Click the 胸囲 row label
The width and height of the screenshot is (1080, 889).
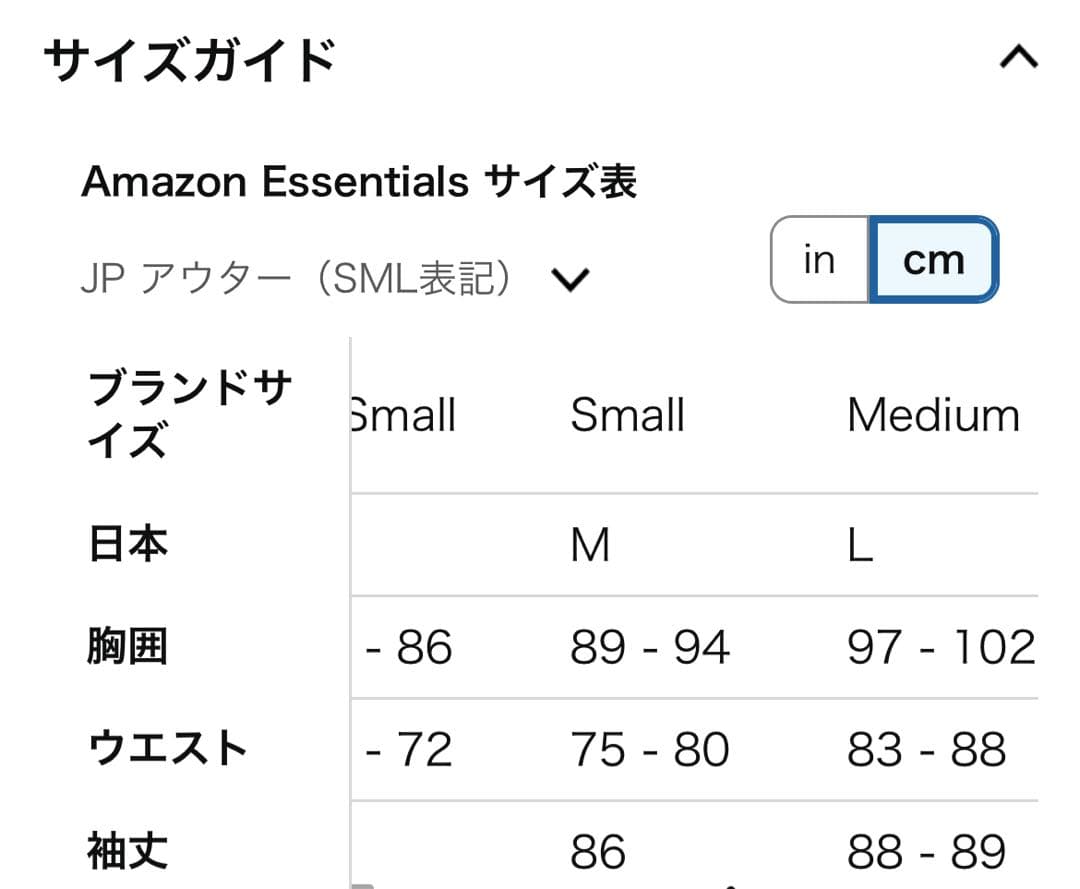click(x=128, y=648)
